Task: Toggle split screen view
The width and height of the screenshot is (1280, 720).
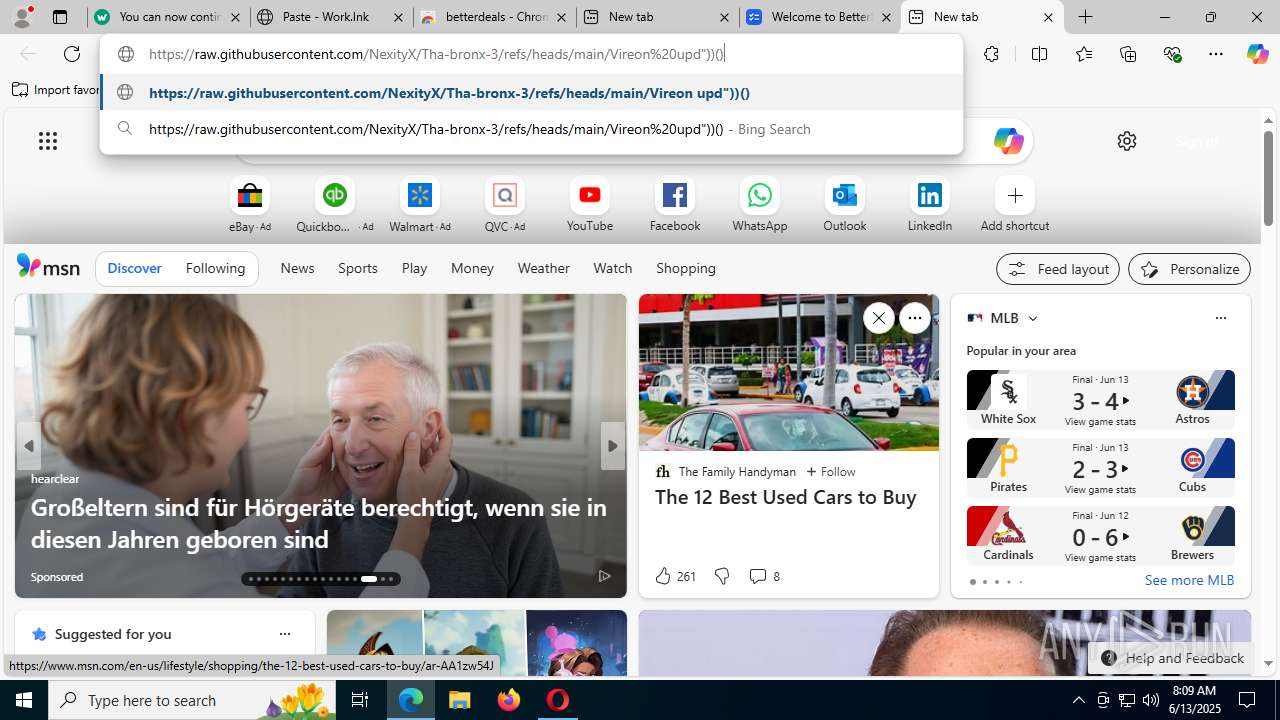Action: click(x=1039, y=54)
